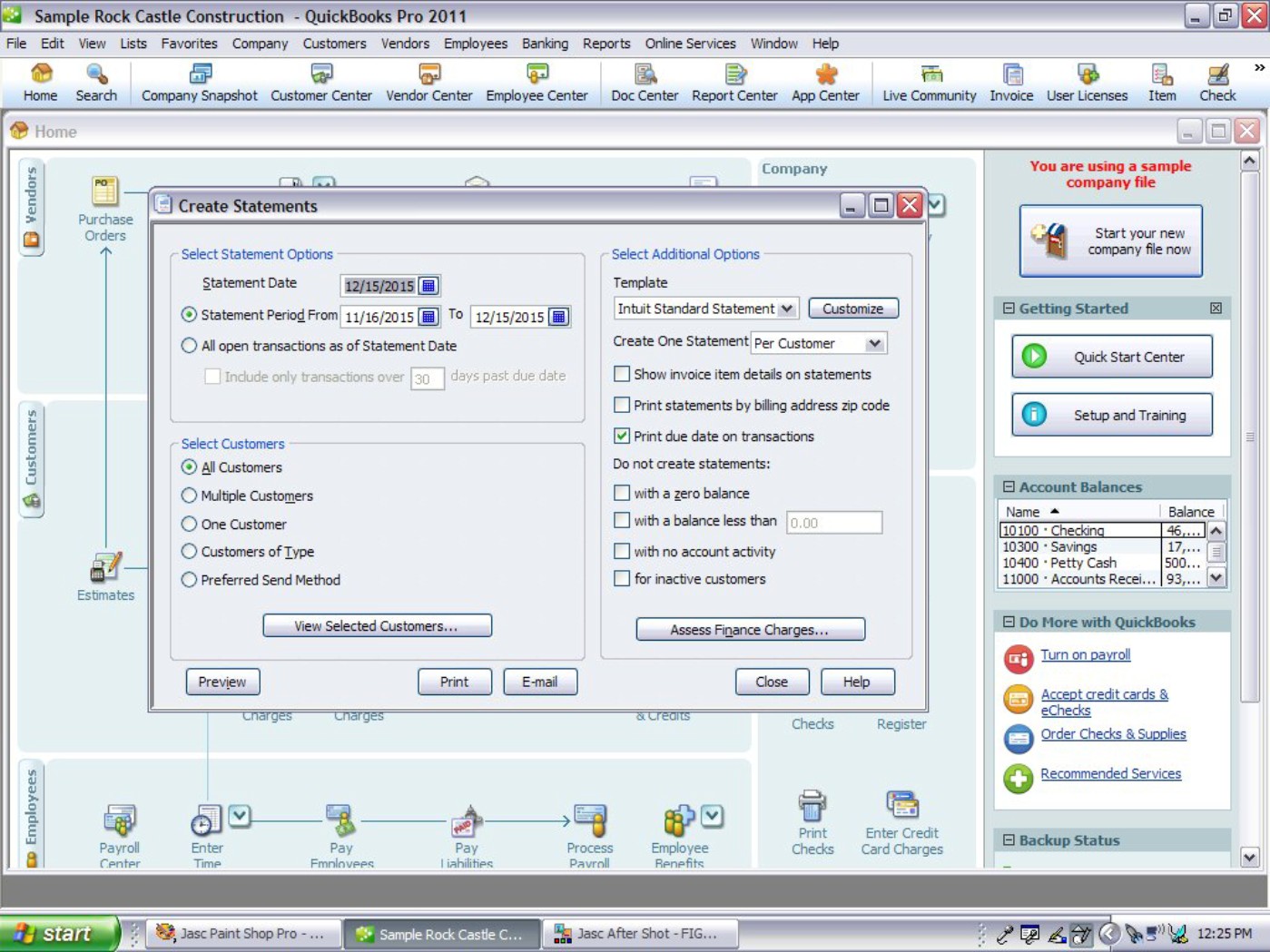Select the One Customer option
This screenshot has width=1270, height=952.
pos(189,524)
